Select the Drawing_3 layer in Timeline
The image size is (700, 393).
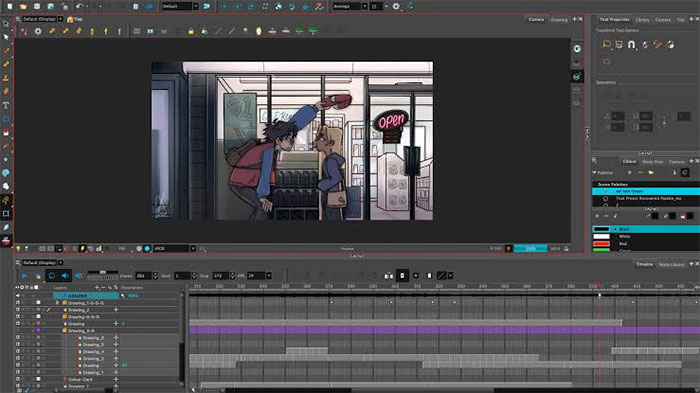93,358
